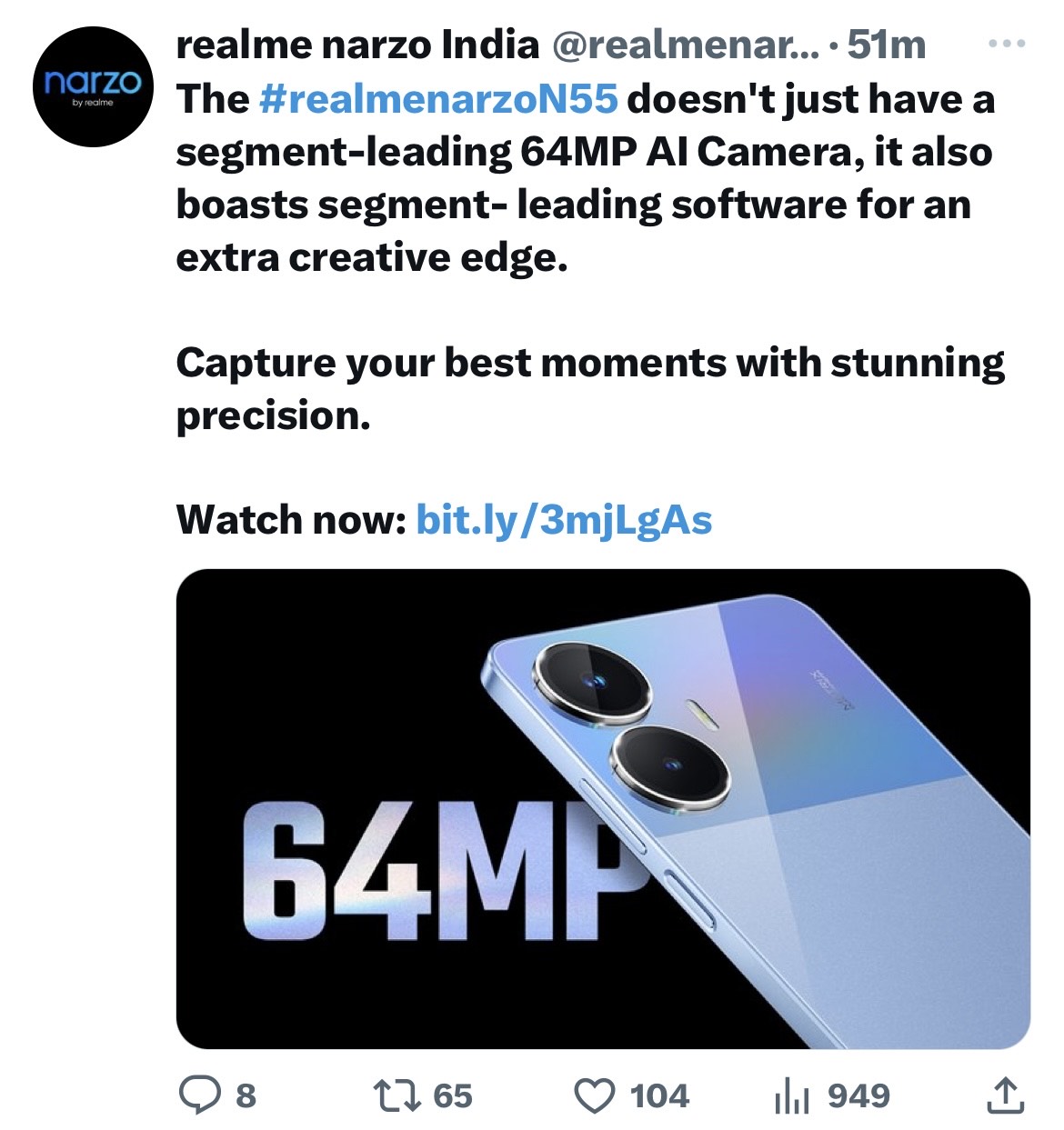Open the #realmenarzoN55 hashtag
Viewport: 1064px width, 1130px height.
pyautogui.click(x=438, y=99)
